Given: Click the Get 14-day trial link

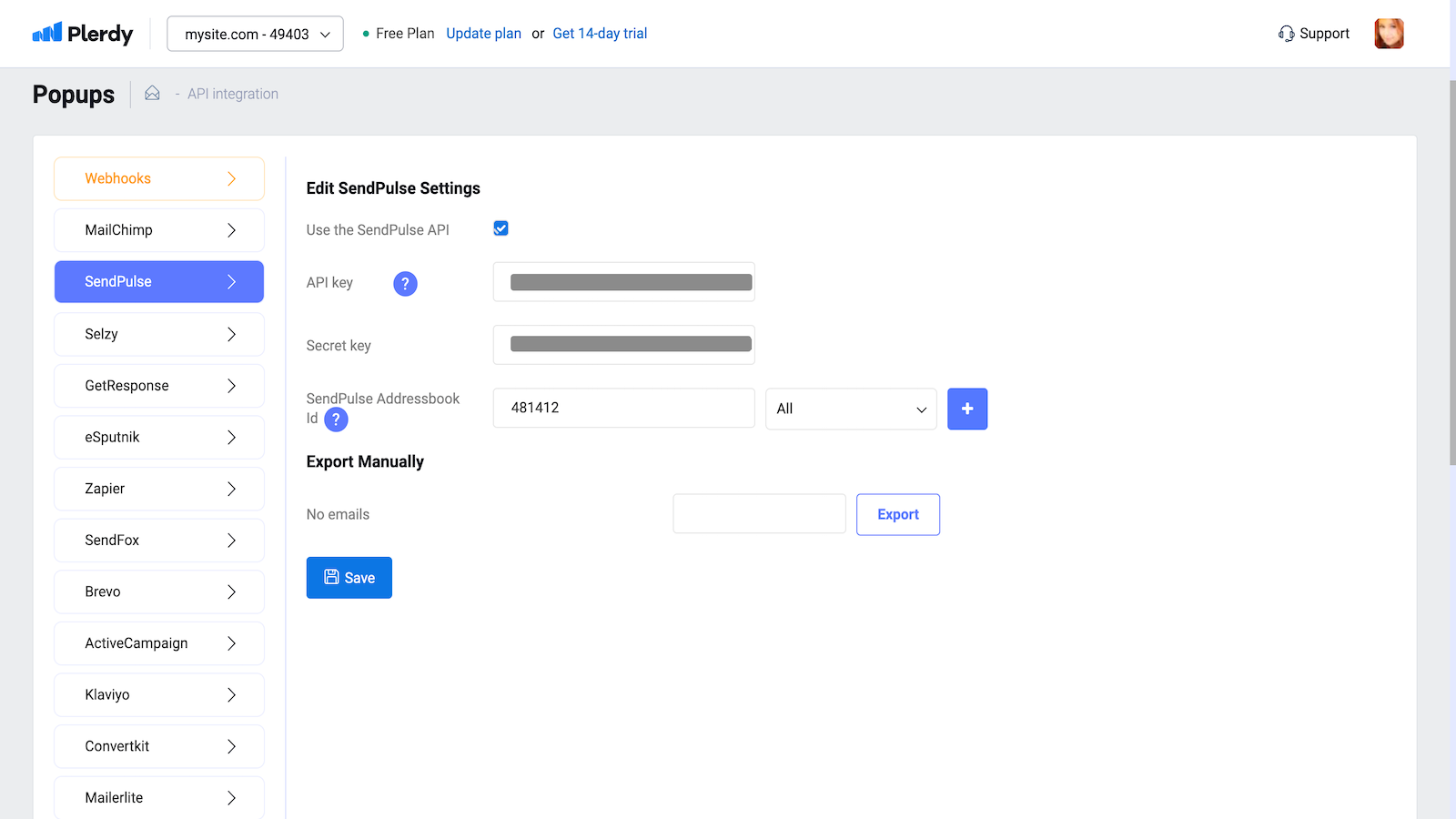Looking at the screenshot, I should (600, 34).
